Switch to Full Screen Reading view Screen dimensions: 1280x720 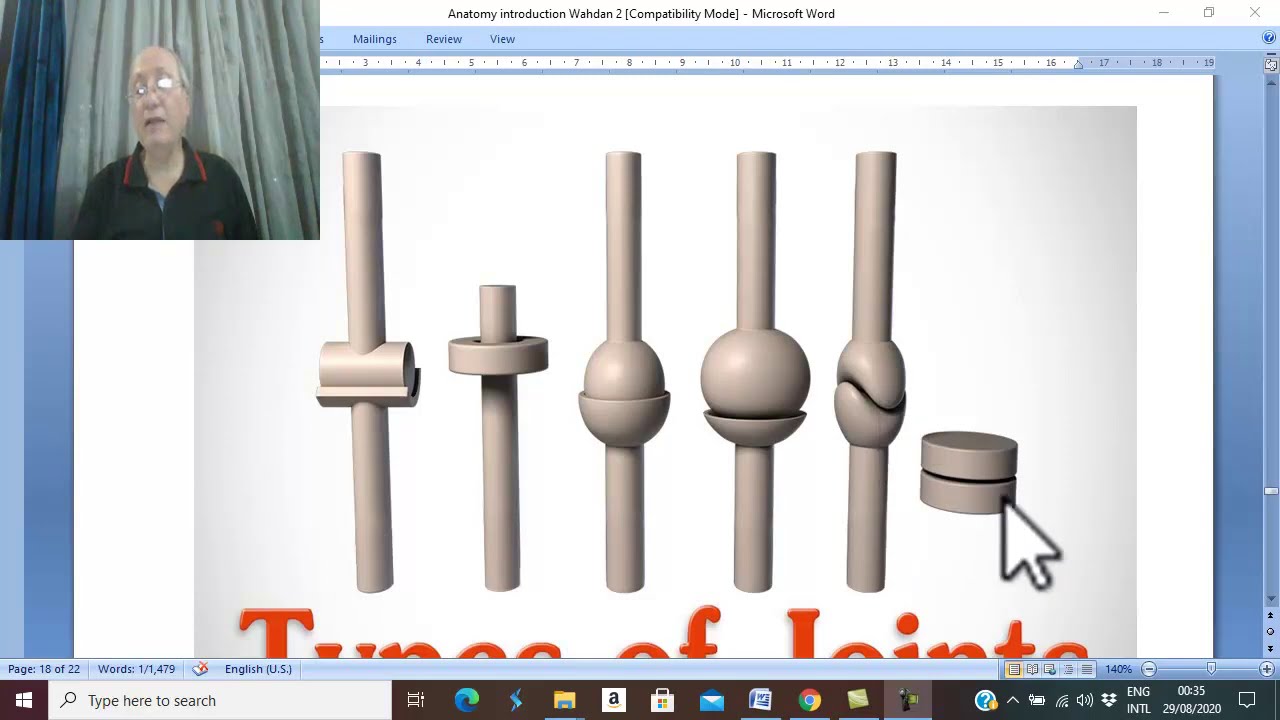tap(1032, 669)
